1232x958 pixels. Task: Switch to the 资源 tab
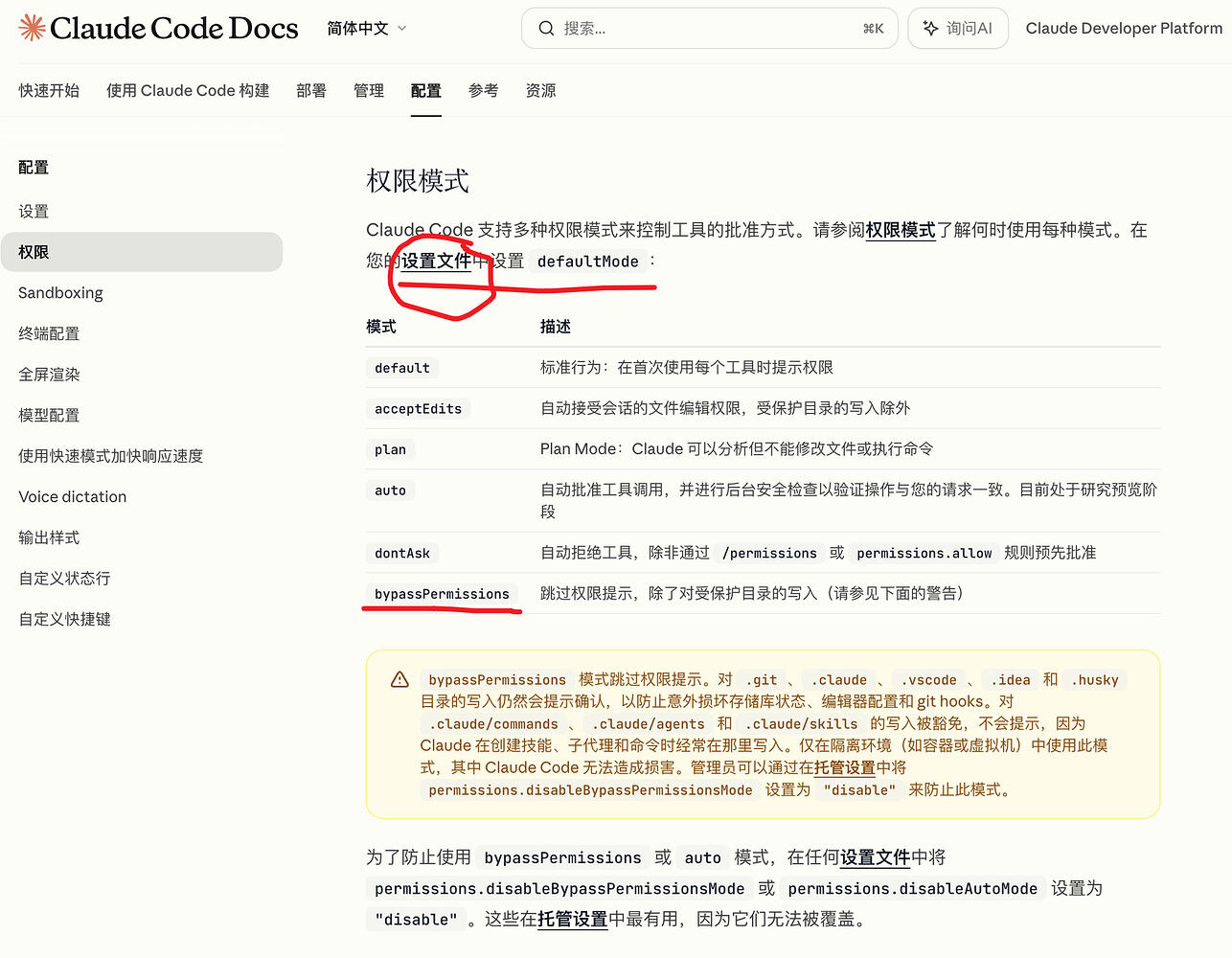(x=541, y=90)
